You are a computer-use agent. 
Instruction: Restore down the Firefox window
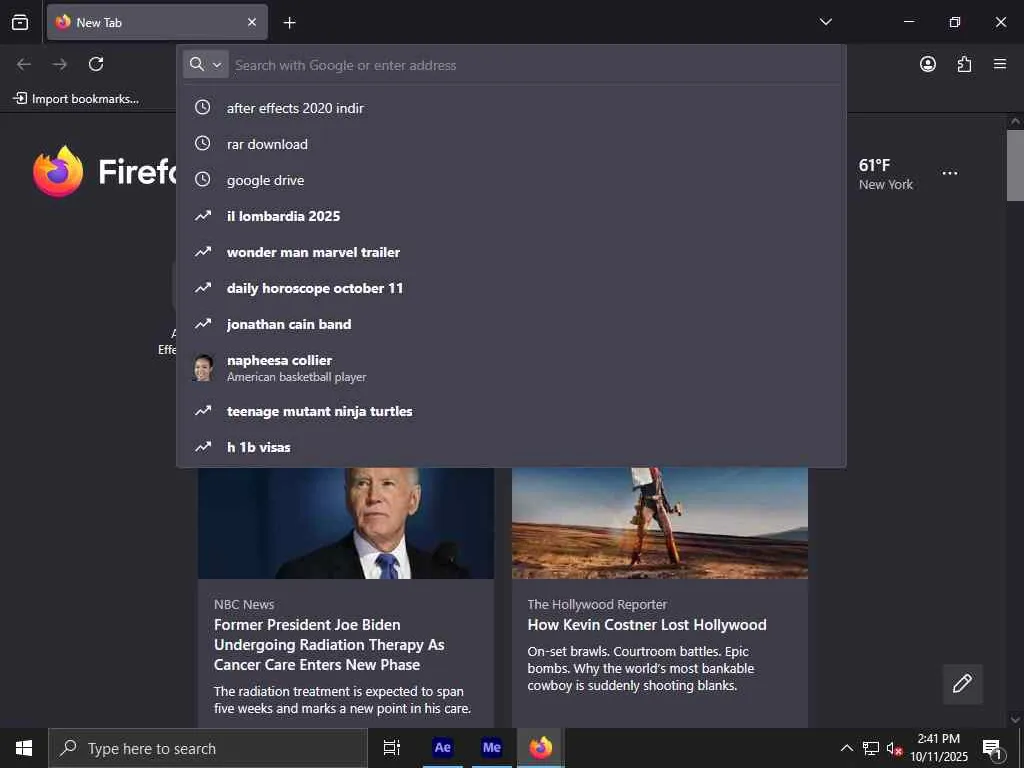(955, 22)
